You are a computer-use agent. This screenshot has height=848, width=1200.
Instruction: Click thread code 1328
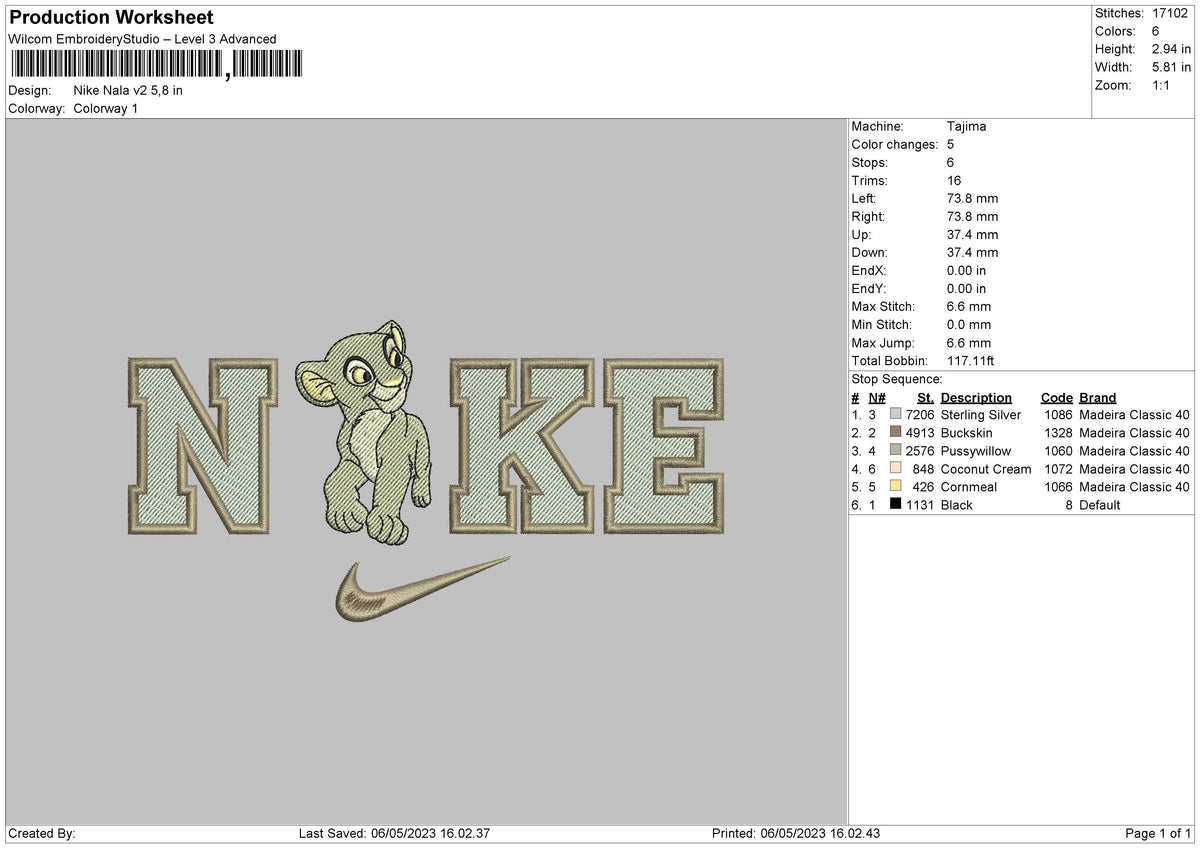(x=1058, y=433)
